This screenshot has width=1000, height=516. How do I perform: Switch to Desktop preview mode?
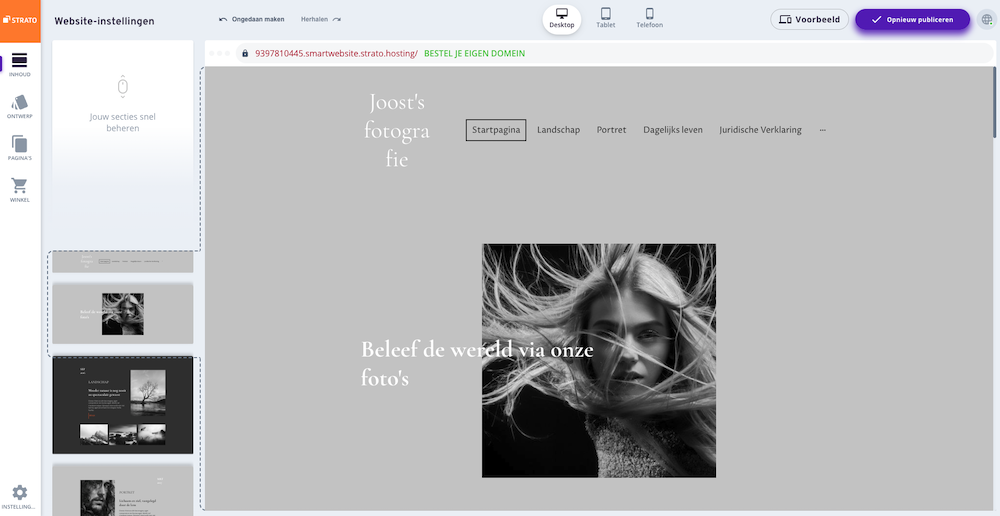[x=562, y=18]
